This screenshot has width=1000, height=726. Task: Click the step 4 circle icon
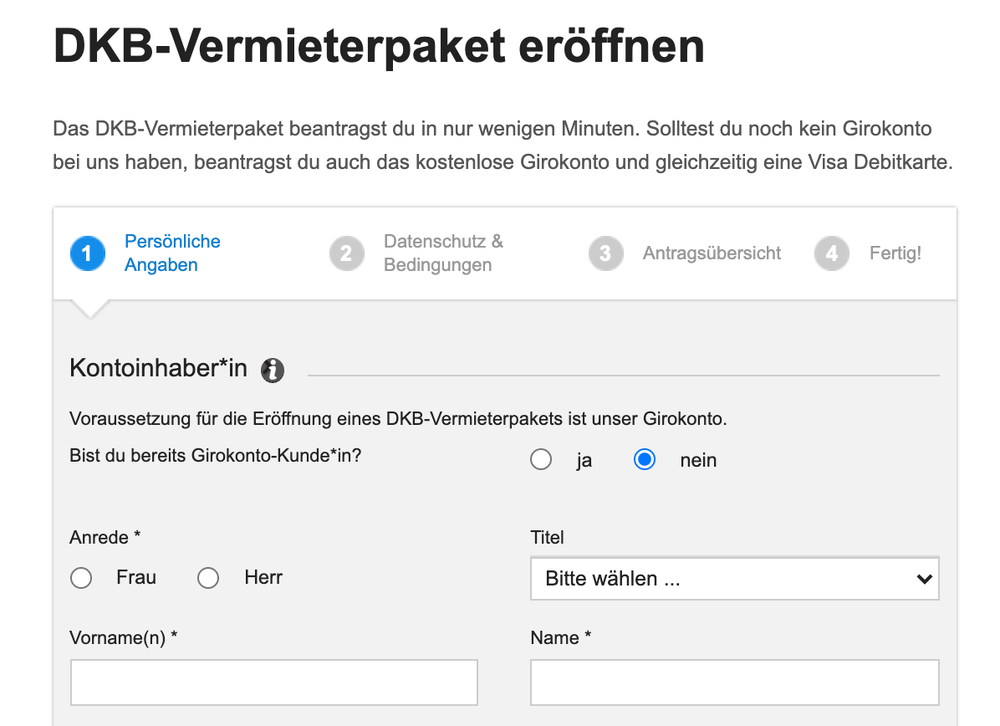(x=832, y=253)
